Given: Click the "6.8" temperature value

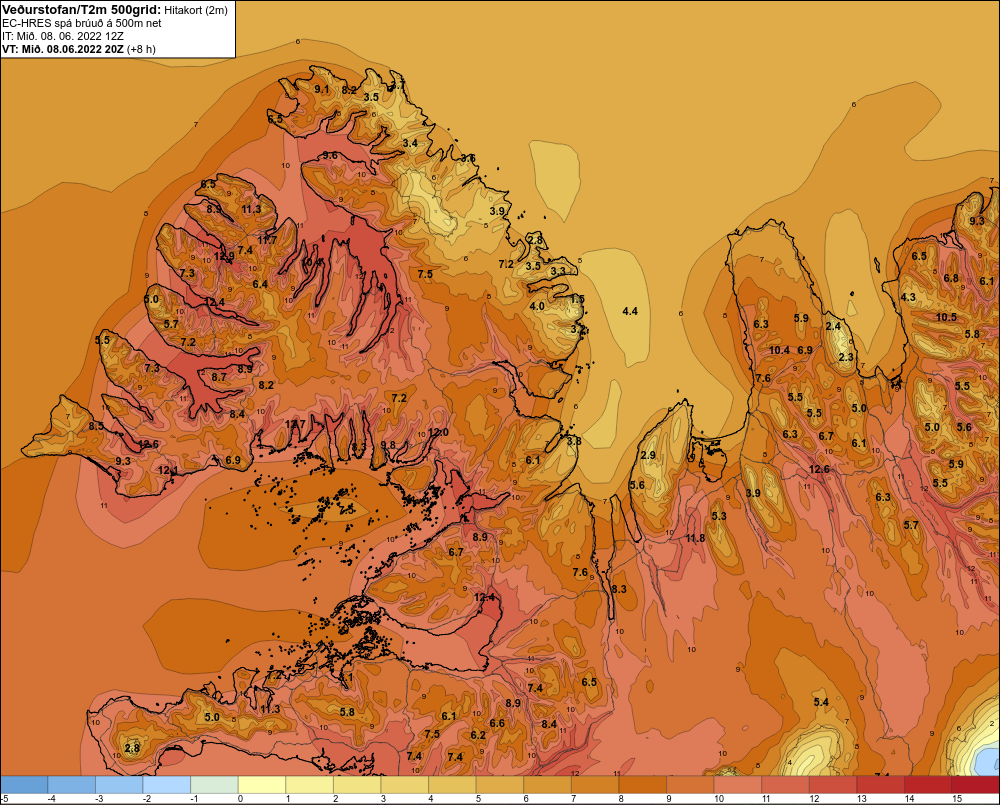Looking at the screenshot, I should tap(951, 278).
